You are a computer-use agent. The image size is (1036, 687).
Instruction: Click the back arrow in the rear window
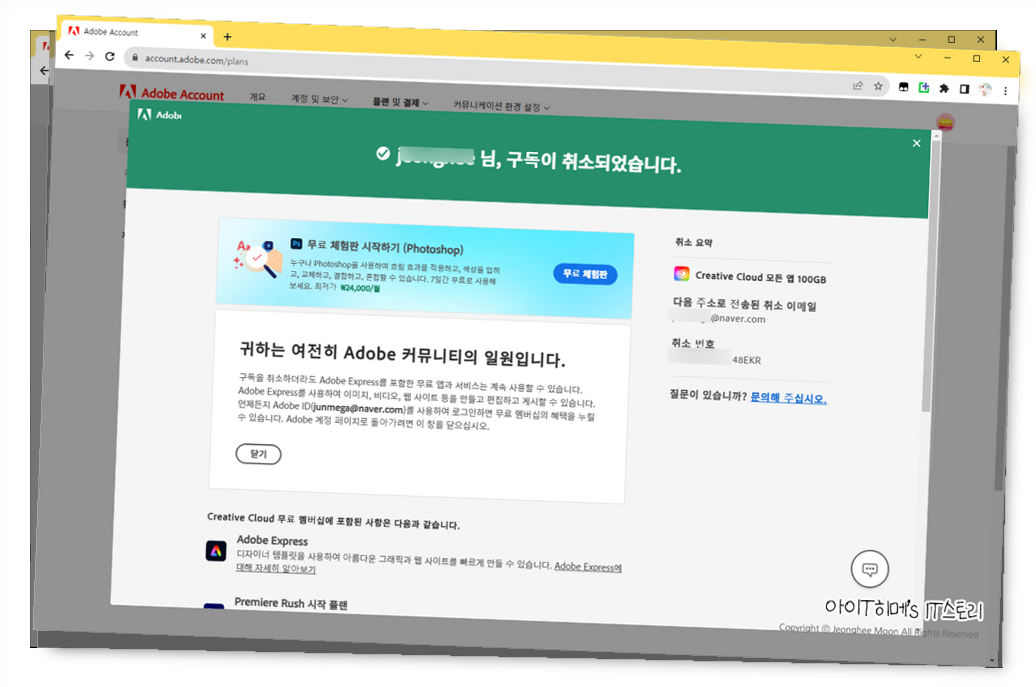pyautogui.click(x=44, y=70)
